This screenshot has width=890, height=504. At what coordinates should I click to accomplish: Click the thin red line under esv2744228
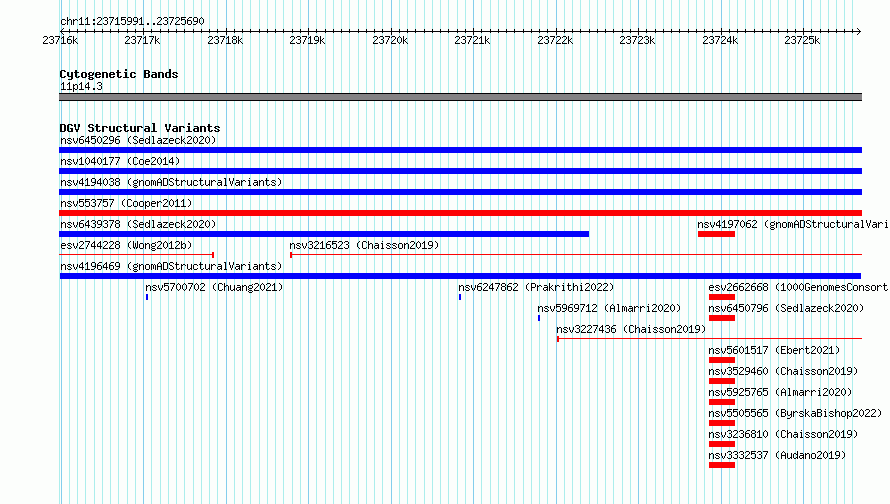(136, 255)
